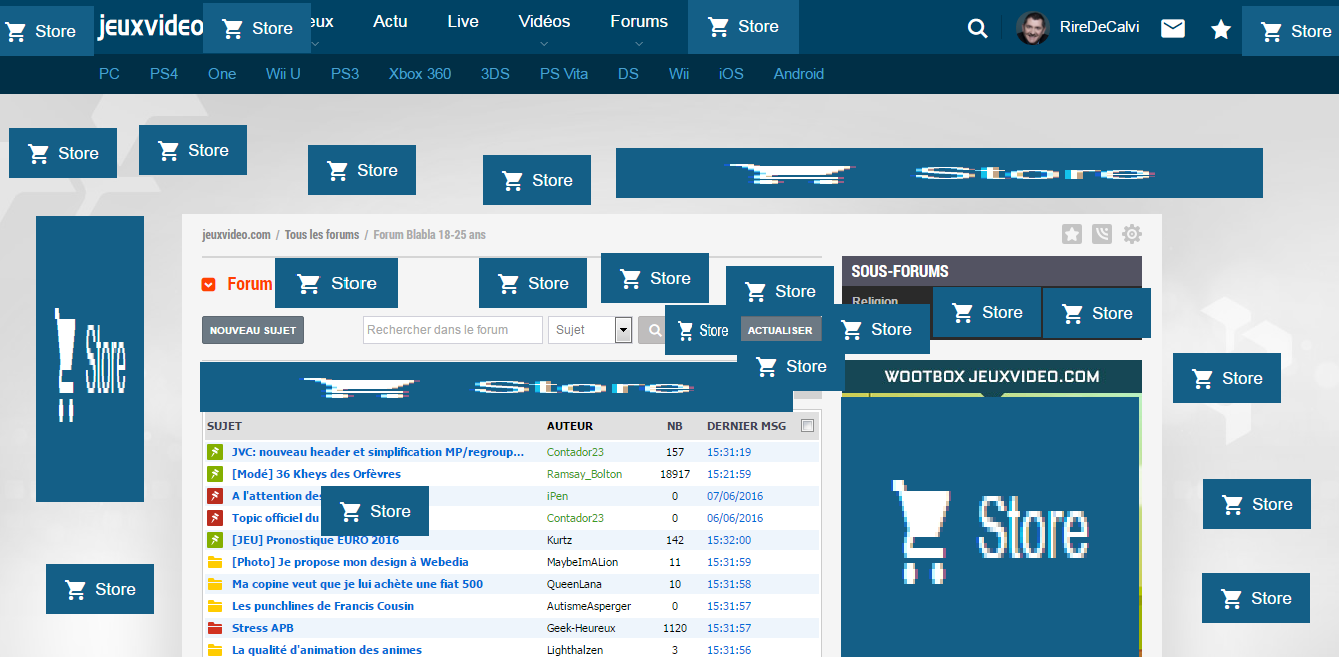Click the WOOTBOX JEUXVIDEO.COM banner heading

991,377
